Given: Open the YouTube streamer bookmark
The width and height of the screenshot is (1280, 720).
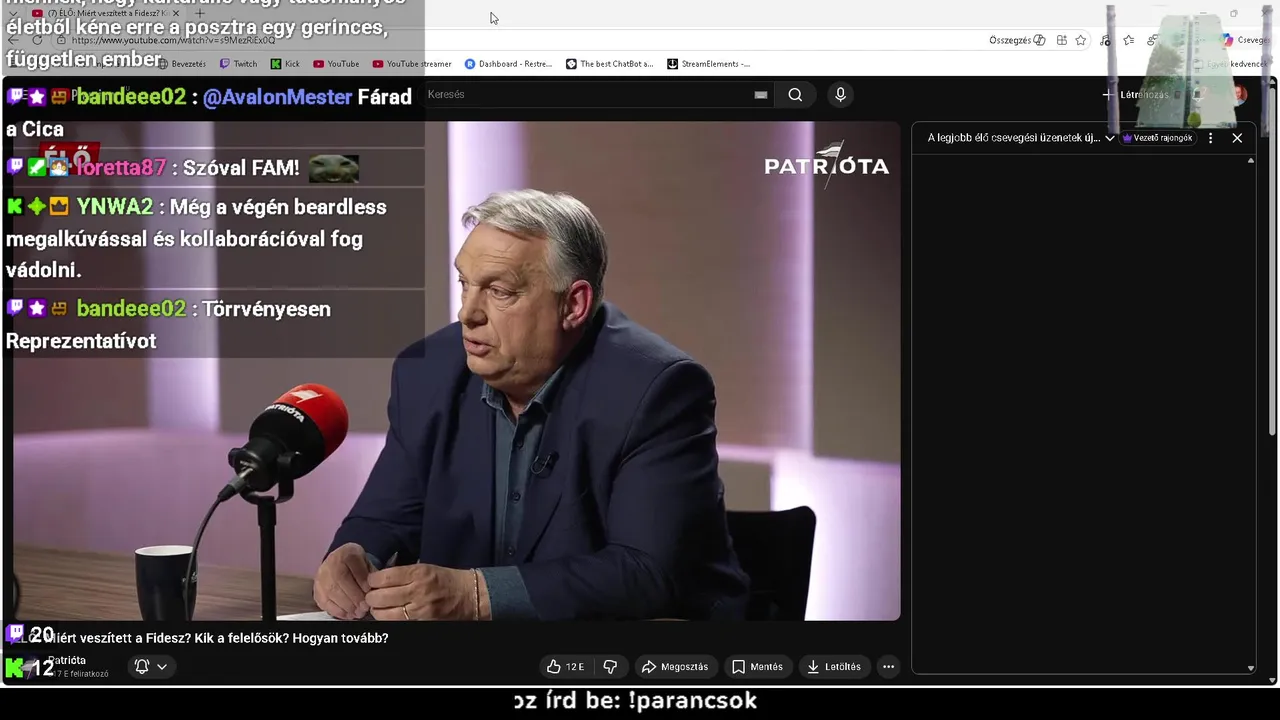Looking at the screenshot, I should pyautogui.click(x=412, y=64).
